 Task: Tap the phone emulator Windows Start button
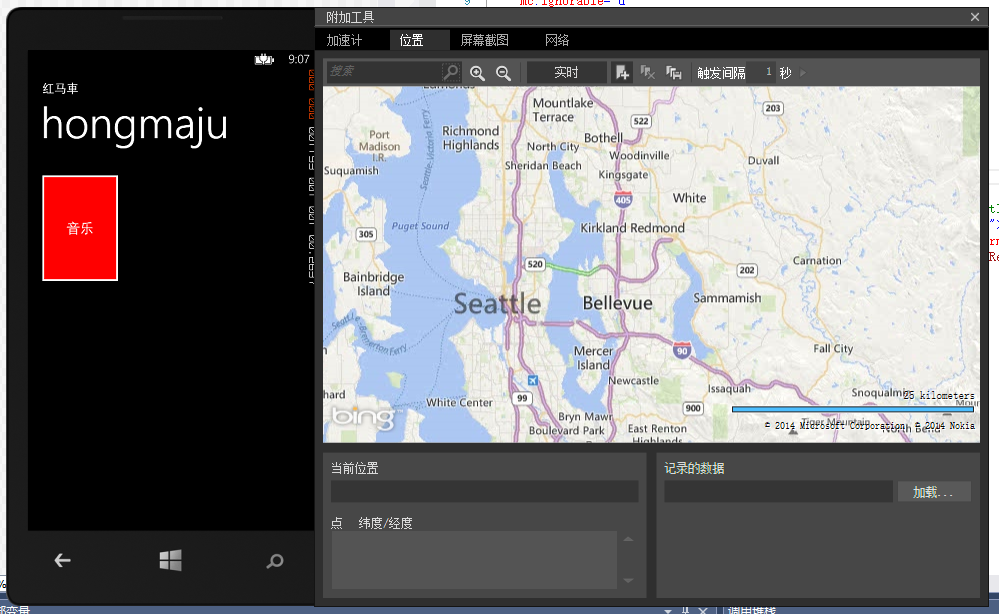click(170, 560)
